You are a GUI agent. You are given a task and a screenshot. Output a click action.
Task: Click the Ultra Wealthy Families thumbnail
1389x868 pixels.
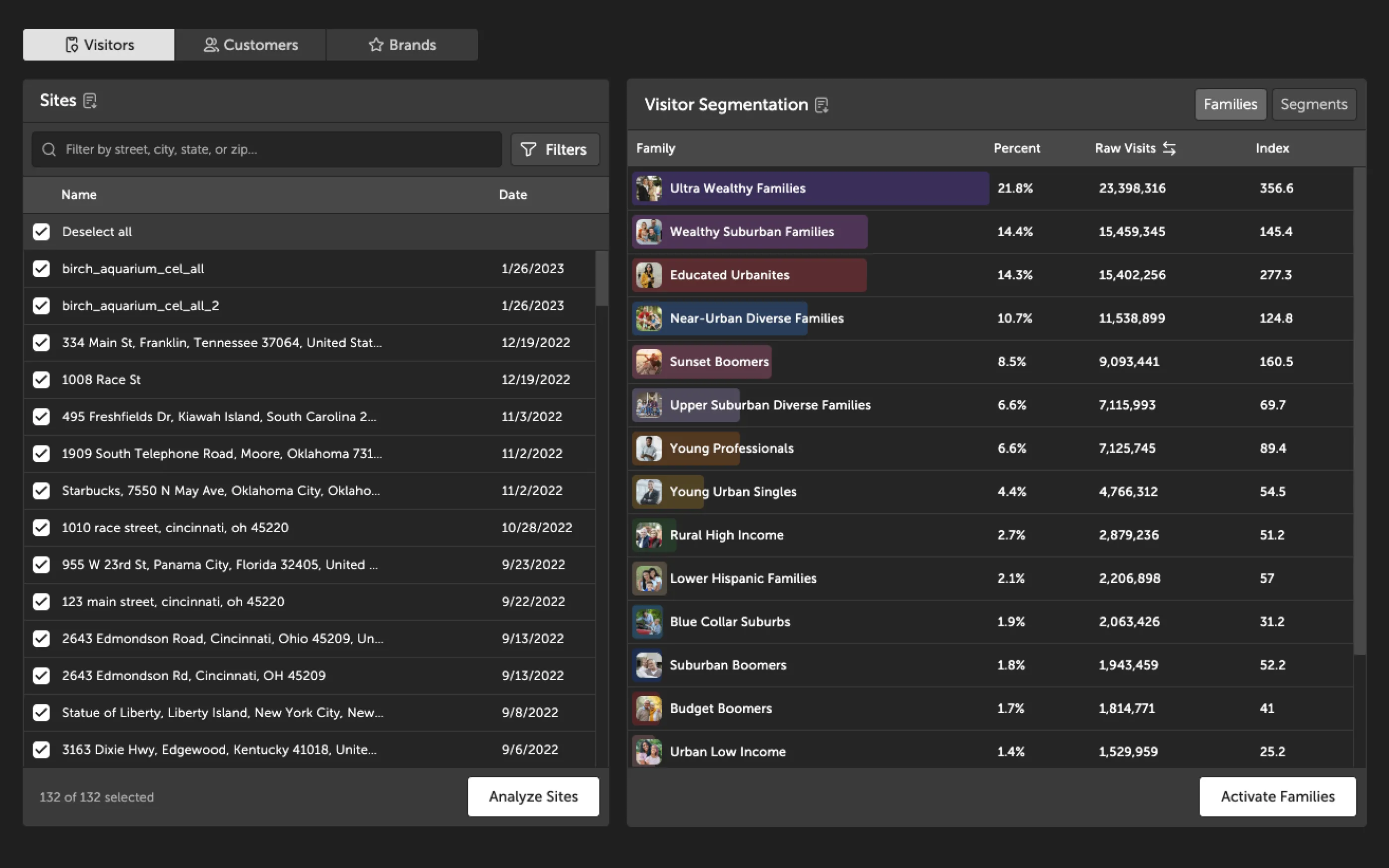[x=648, y=188]
